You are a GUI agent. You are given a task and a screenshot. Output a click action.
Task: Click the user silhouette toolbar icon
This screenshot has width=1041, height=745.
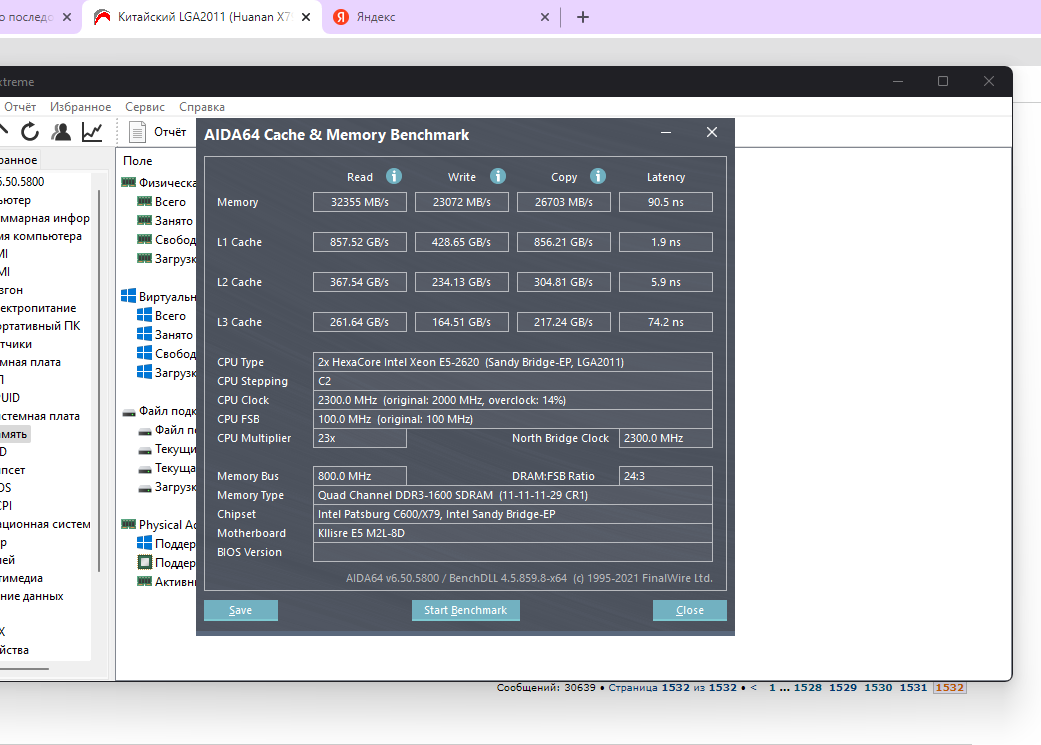click(61, 131)
